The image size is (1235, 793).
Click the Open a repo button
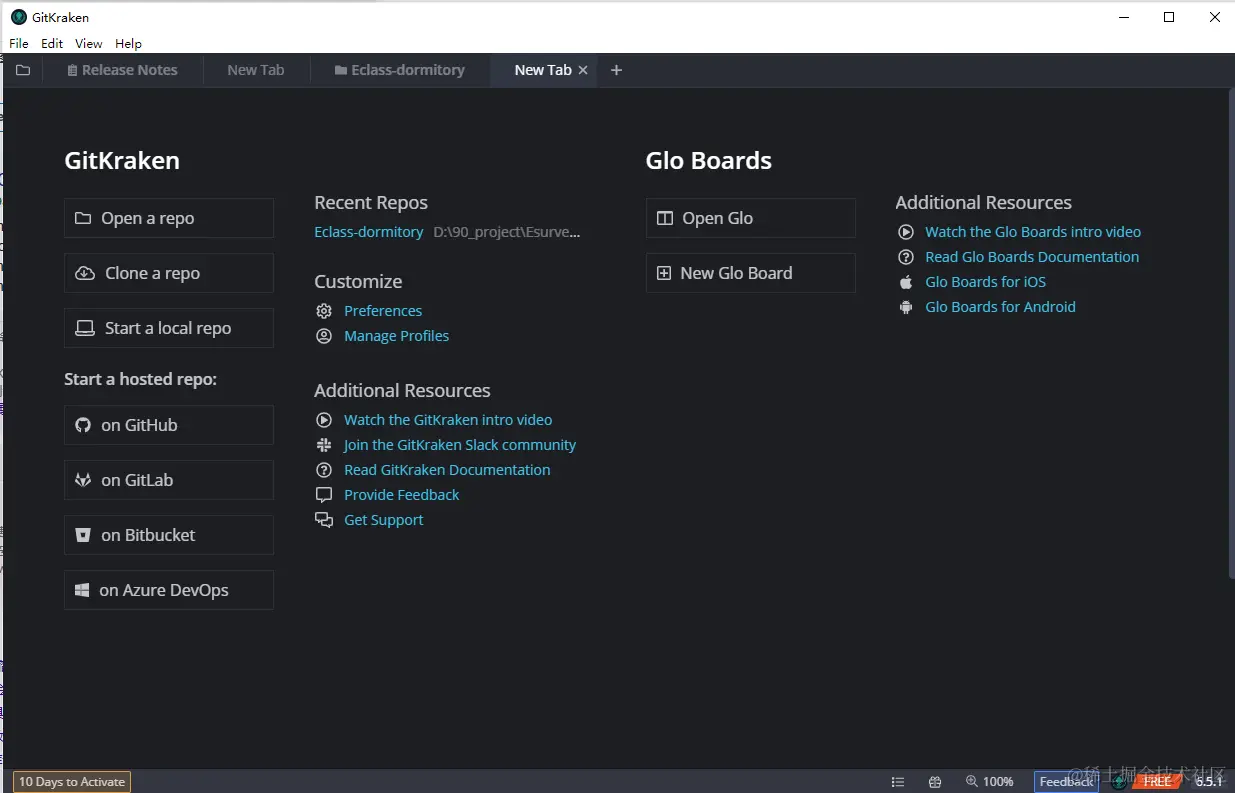click(169, 218)
